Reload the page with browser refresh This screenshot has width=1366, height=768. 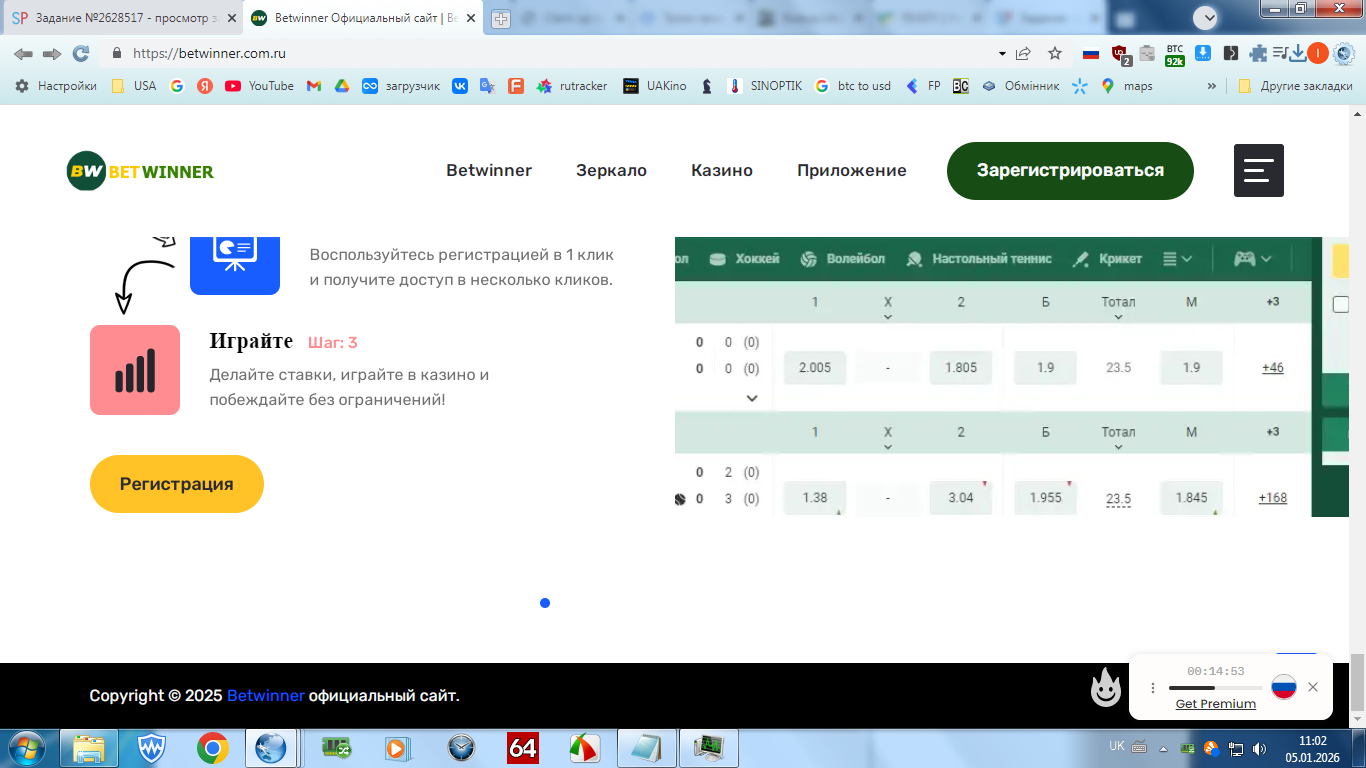(81, 54)
